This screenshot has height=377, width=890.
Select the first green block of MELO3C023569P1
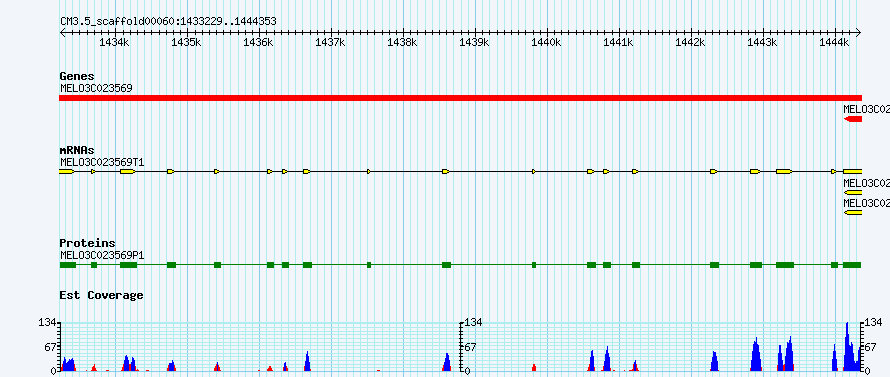point(68,265)
